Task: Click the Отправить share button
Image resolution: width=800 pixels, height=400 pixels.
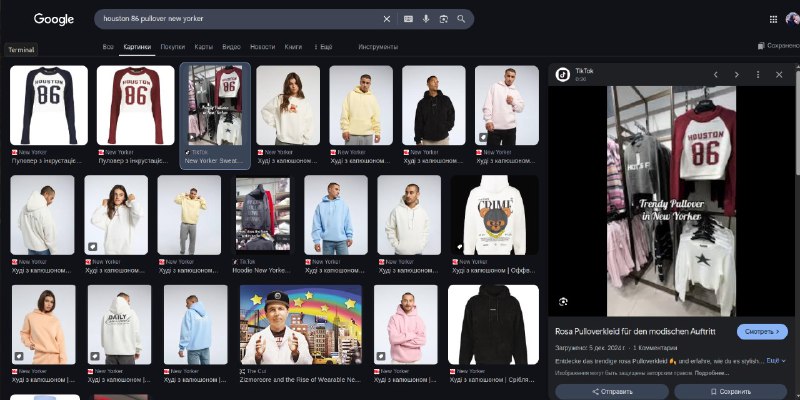Action: (612, 392)
